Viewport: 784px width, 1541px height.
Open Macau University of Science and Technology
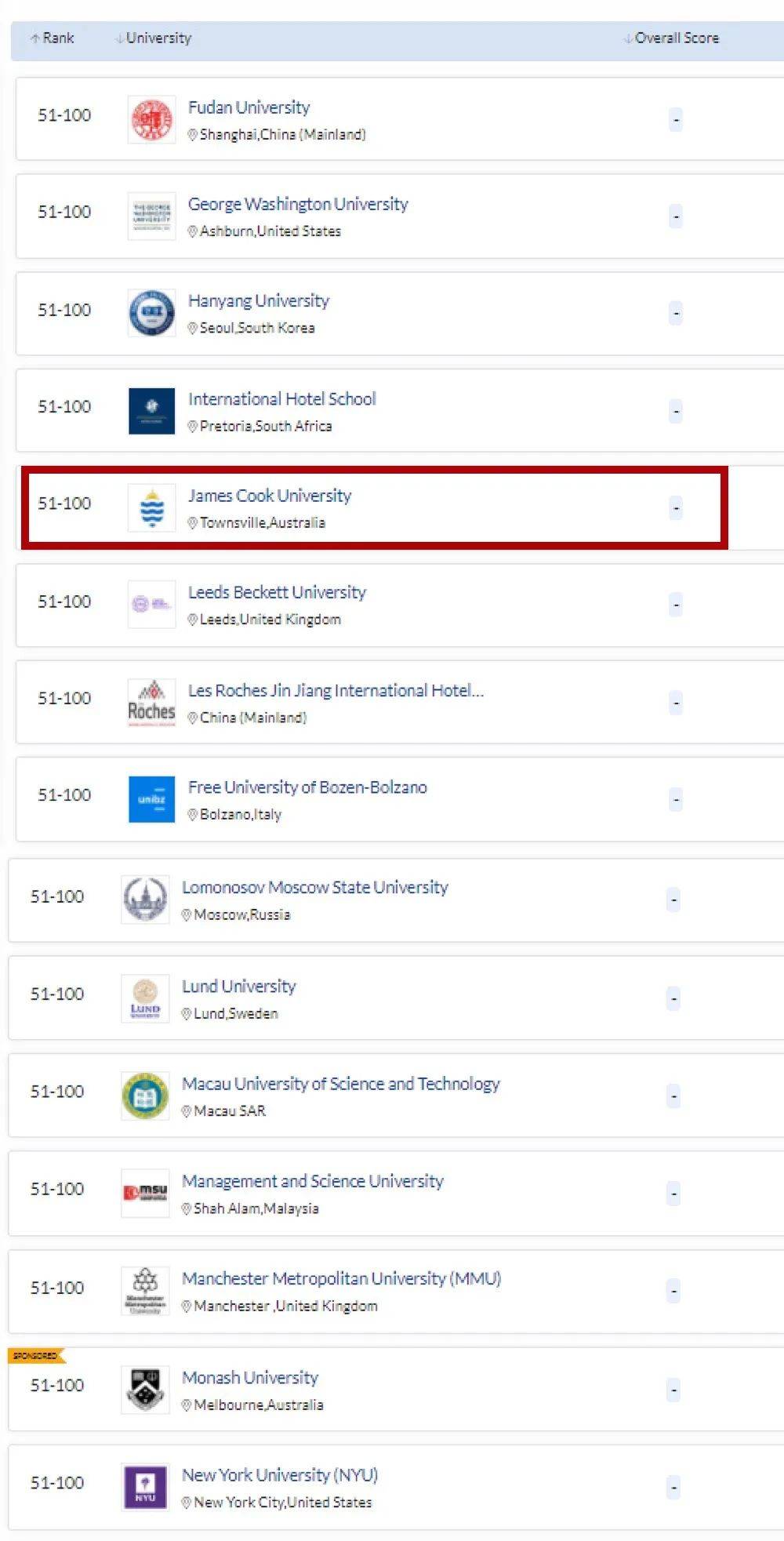[340, 1083]
